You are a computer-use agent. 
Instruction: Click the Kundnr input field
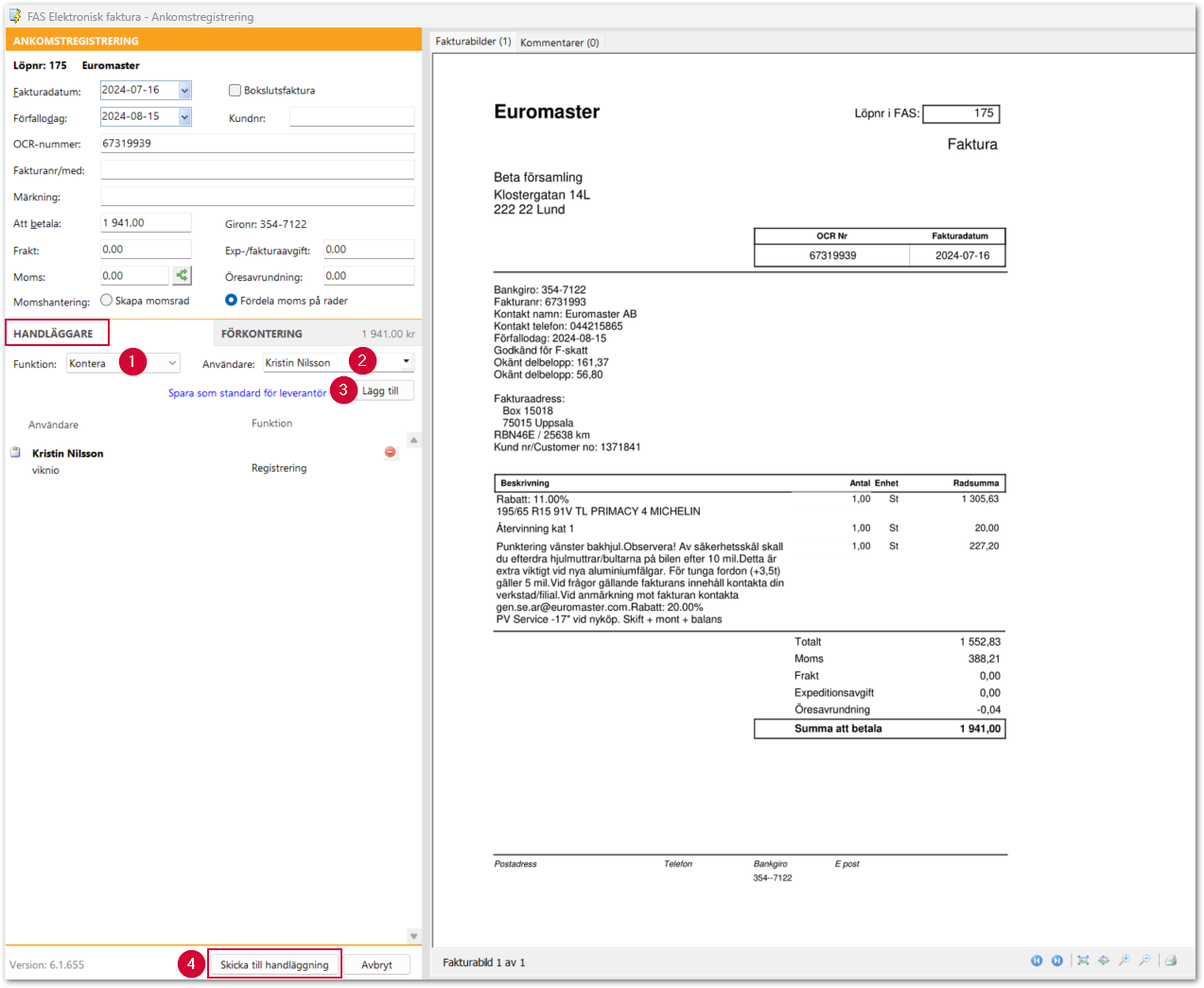pyautogui.click(x=352, y=117)
